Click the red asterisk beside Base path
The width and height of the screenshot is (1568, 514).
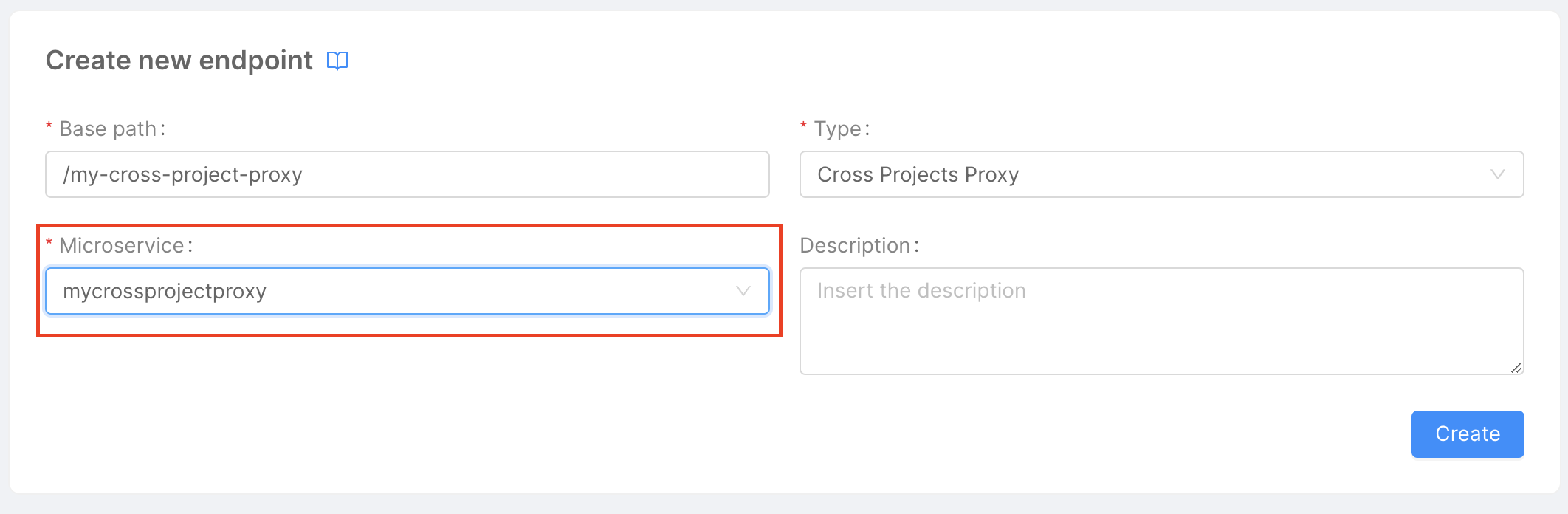pos(47,124)
